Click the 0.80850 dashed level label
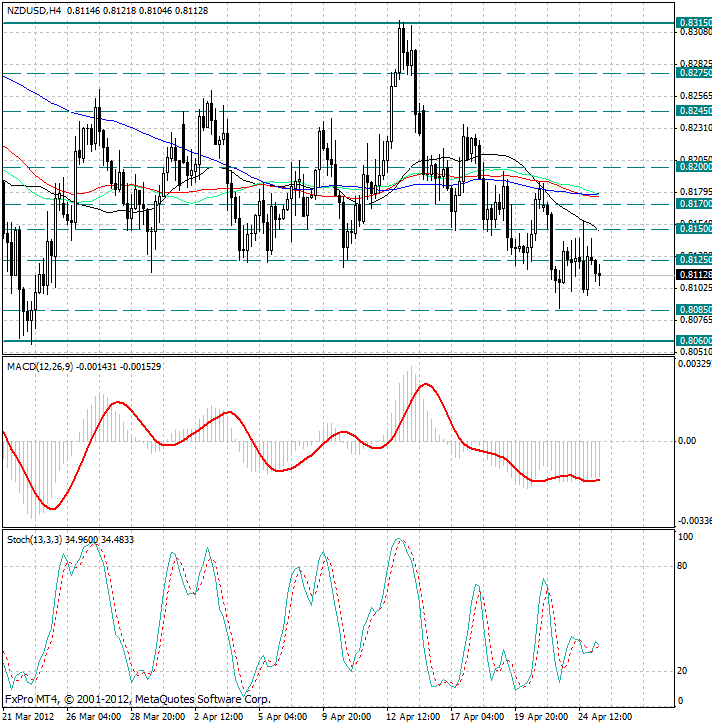The height and width of the screenshot is (724, 712). point(693,310)
